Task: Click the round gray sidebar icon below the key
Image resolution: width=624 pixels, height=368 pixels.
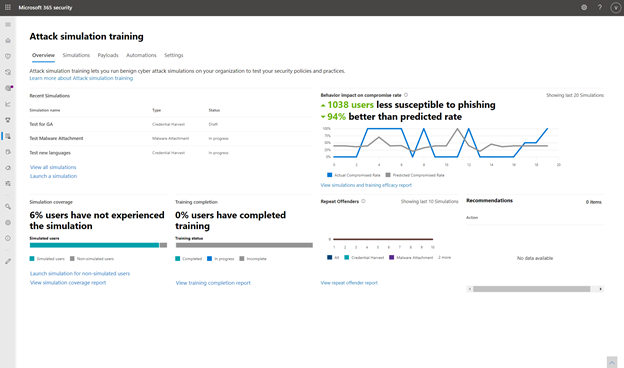Action: point(8,223)
